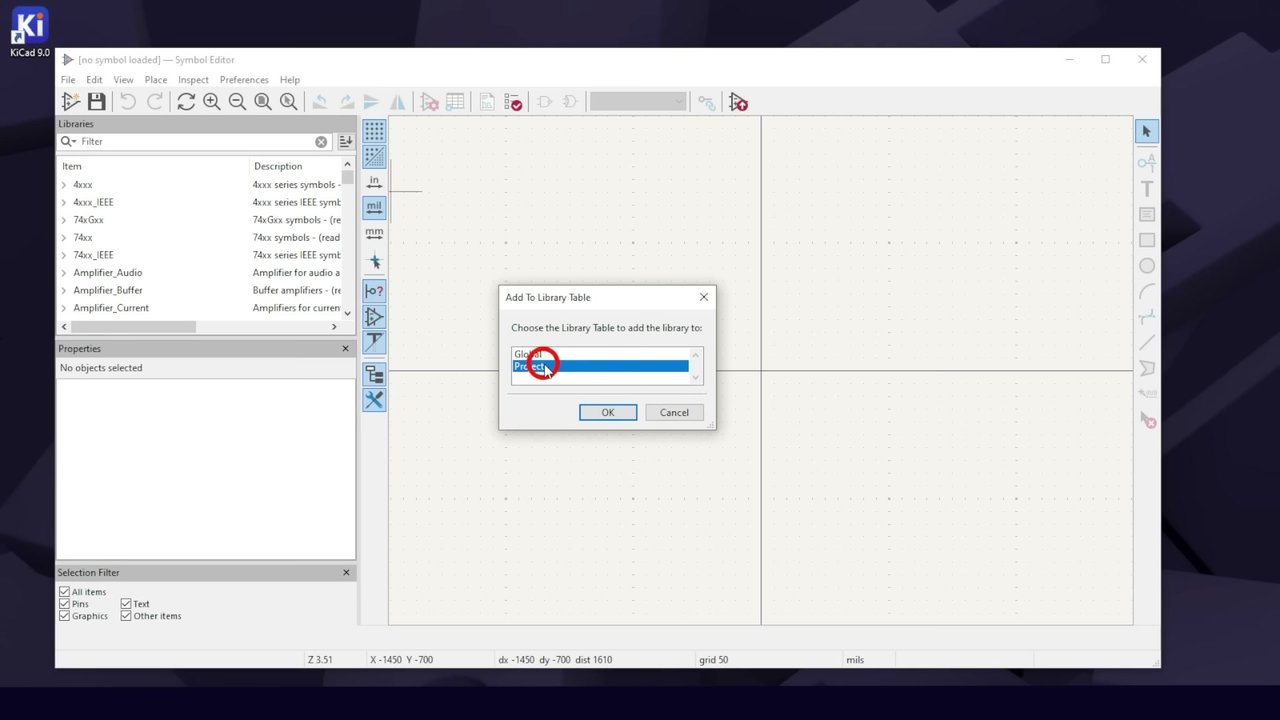Expand the 4xxx_IEEE library entry
Viewport: 1280px width, 720px height.
pyautogui.click(x=64, y=202)
